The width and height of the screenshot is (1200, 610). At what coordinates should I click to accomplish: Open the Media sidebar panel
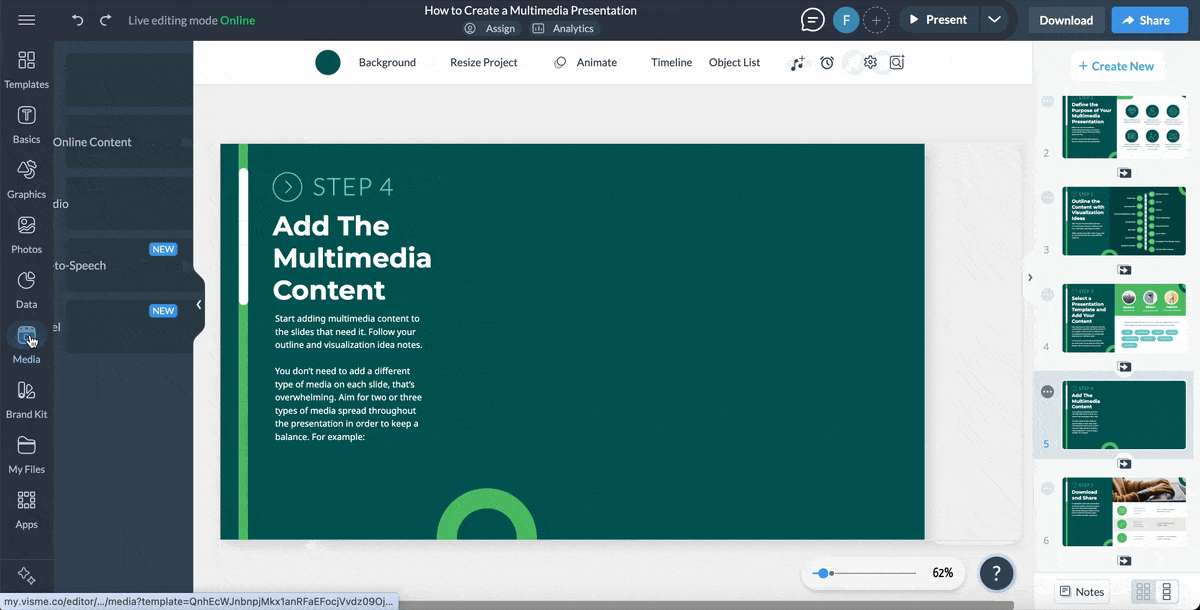[27, 344]
